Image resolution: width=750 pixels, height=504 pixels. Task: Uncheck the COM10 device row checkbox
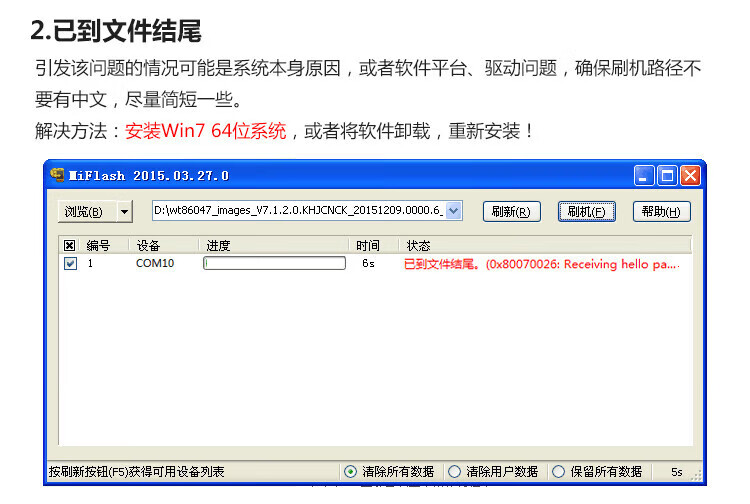pyautogui.click(x=69, y=264)
